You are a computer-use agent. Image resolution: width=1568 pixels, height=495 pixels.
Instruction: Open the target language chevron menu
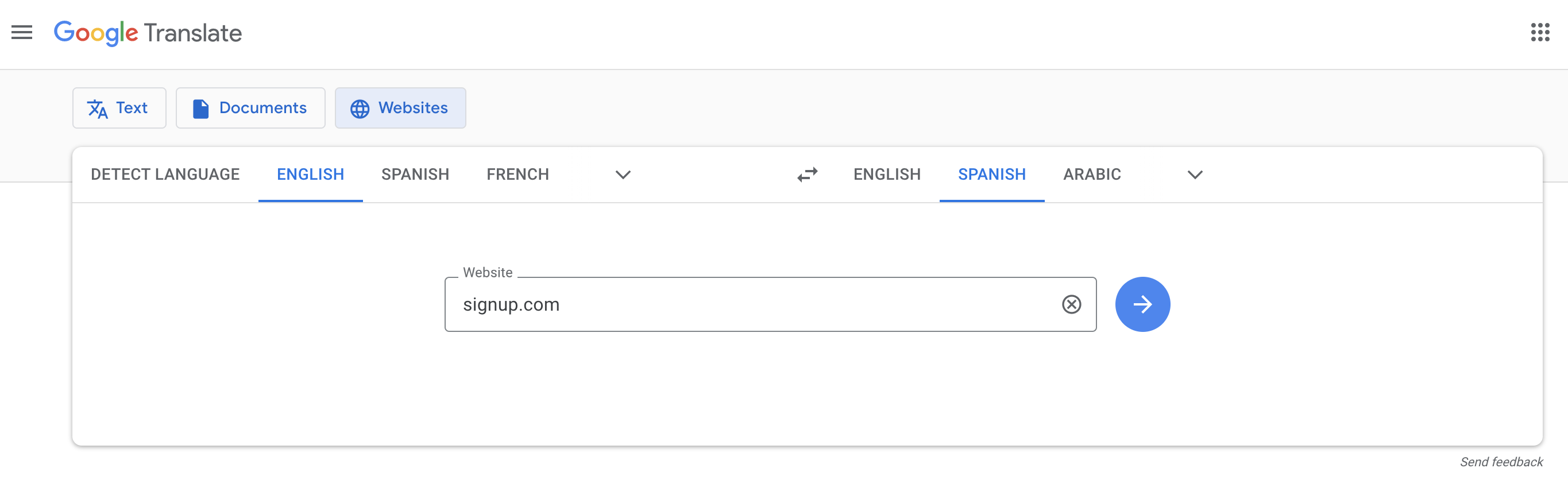click(1194, 175)
